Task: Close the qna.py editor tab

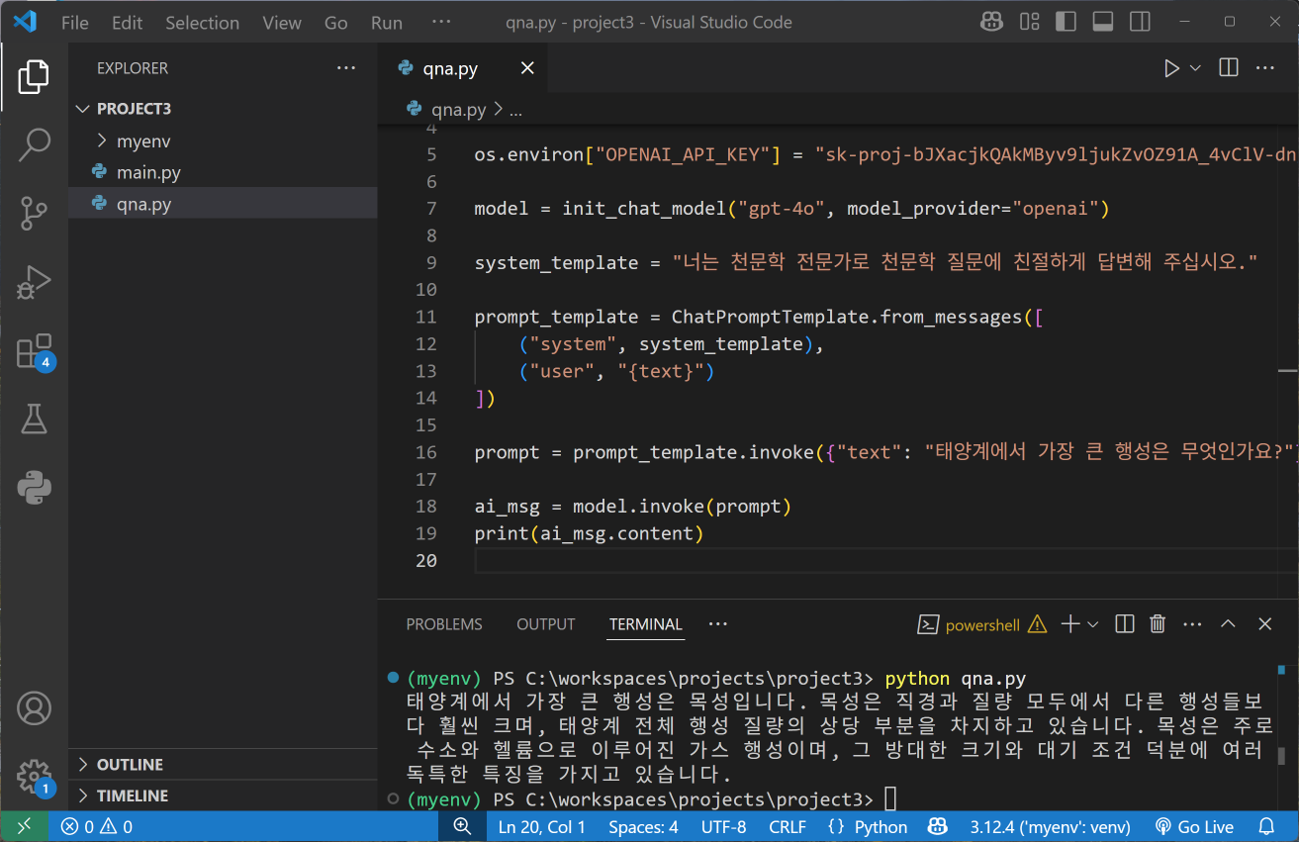Action: pyautogui.click(x=527, y=68)
